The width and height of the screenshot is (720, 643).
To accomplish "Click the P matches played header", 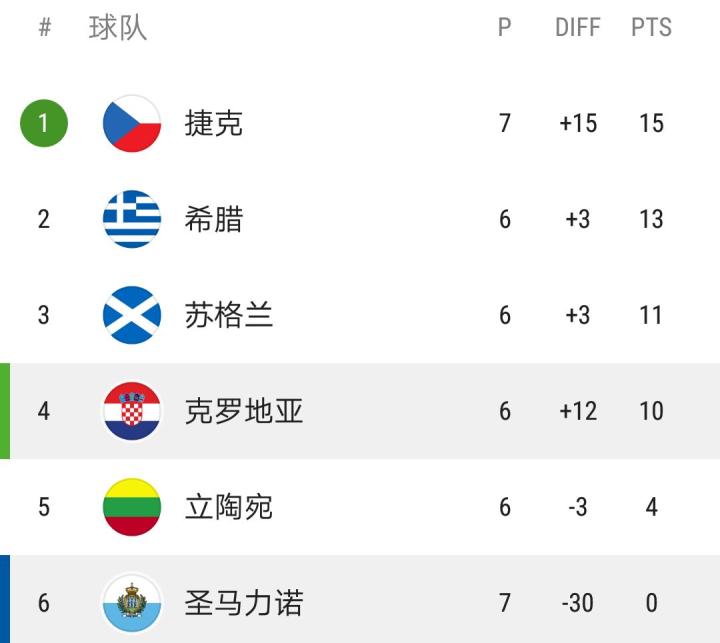I will click(505, 28).
